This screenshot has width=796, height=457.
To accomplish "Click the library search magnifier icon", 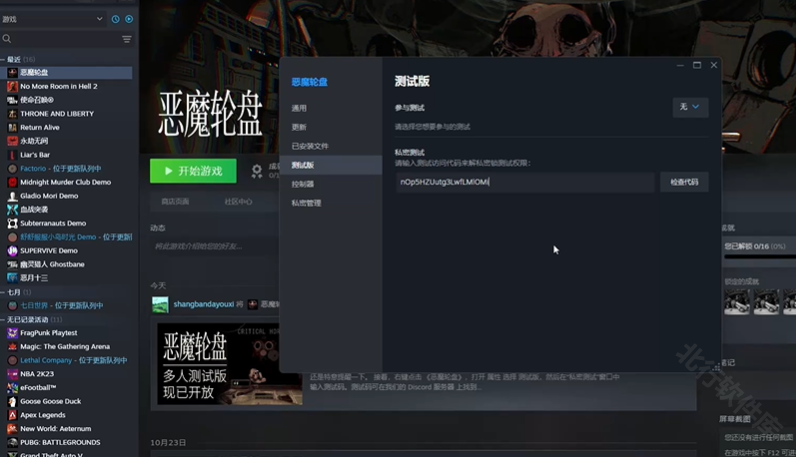I will tap(7, 39).
